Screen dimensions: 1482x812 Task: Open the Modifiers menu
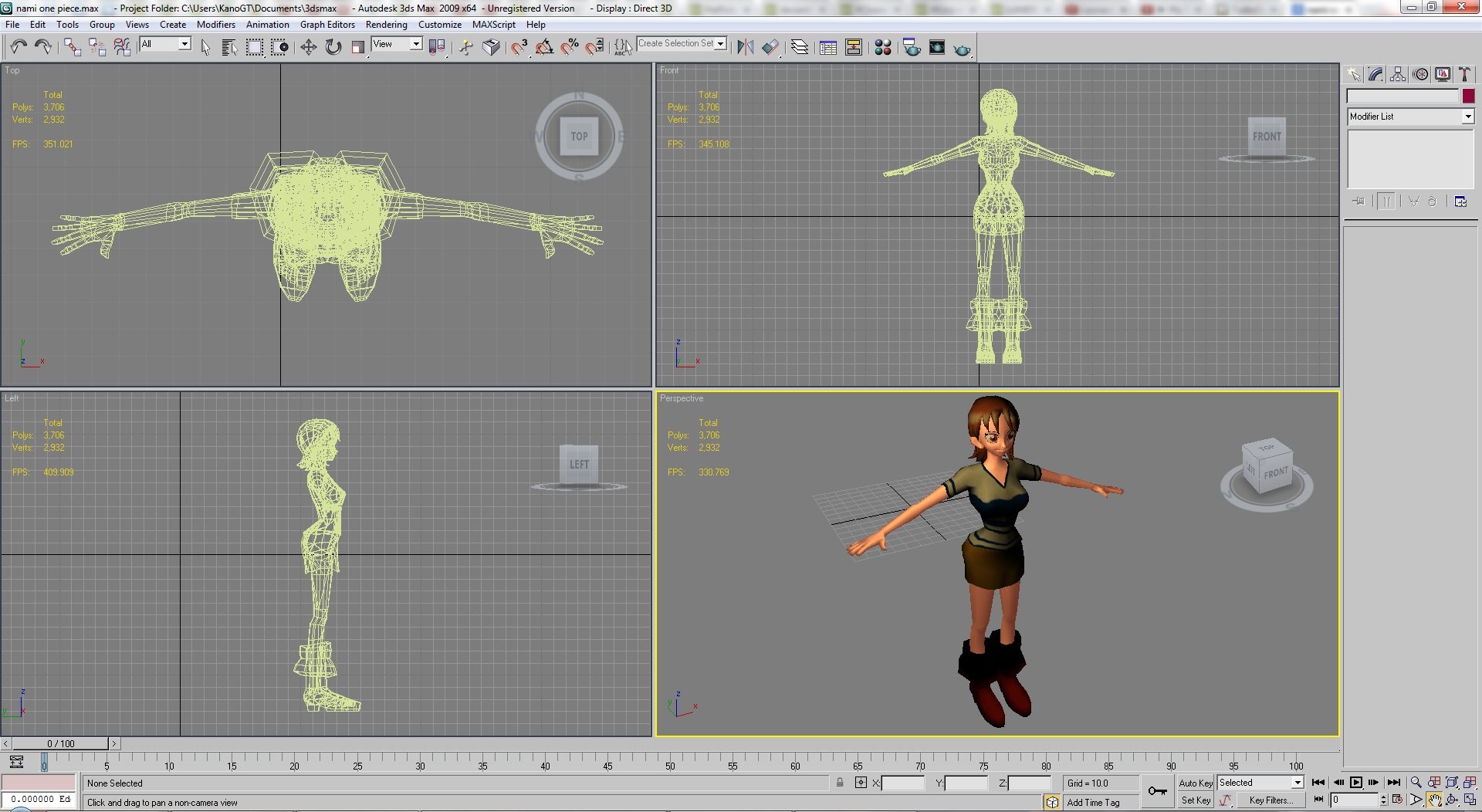[x=216, y=25]
